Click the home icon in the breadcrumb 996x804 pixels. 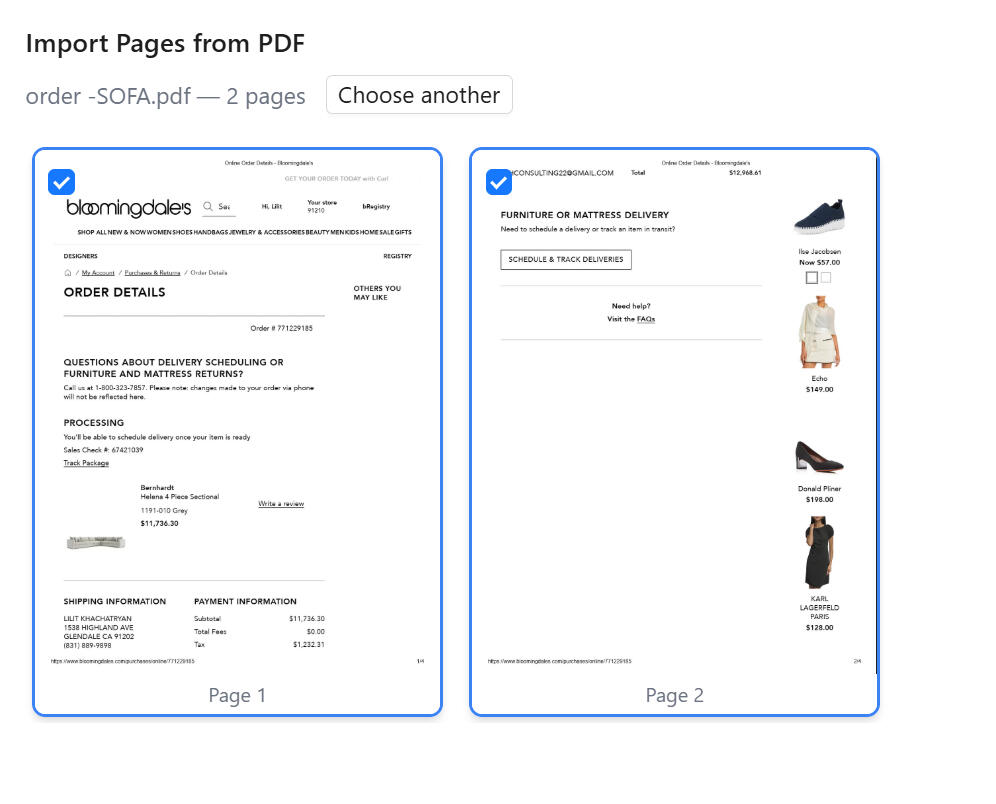click(68, 273)
